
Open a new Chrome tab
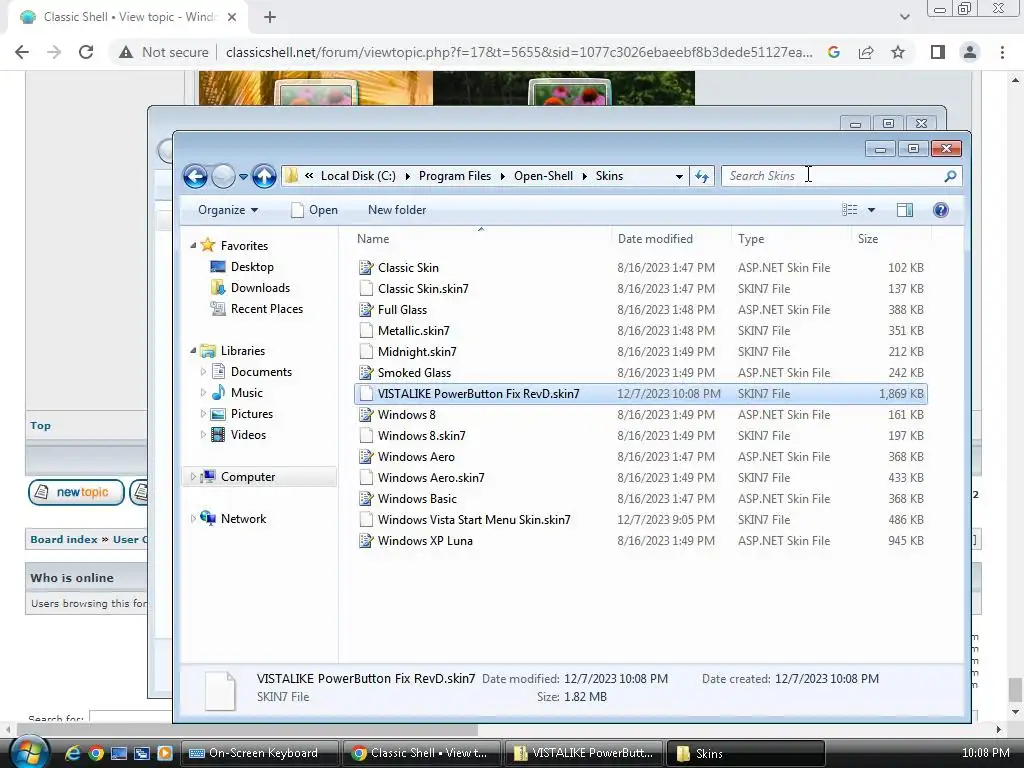270,18
